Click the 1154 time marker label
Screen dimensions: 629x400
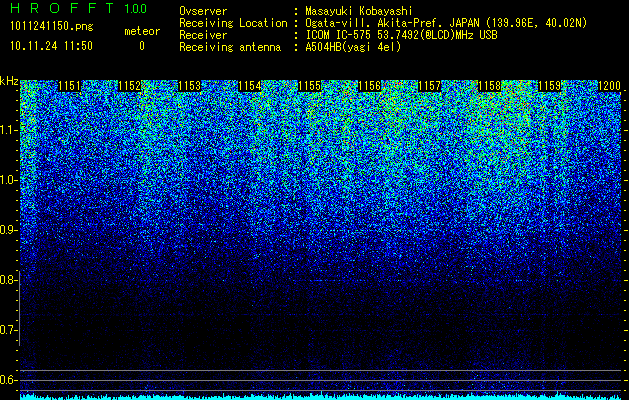tap(250, 86)
